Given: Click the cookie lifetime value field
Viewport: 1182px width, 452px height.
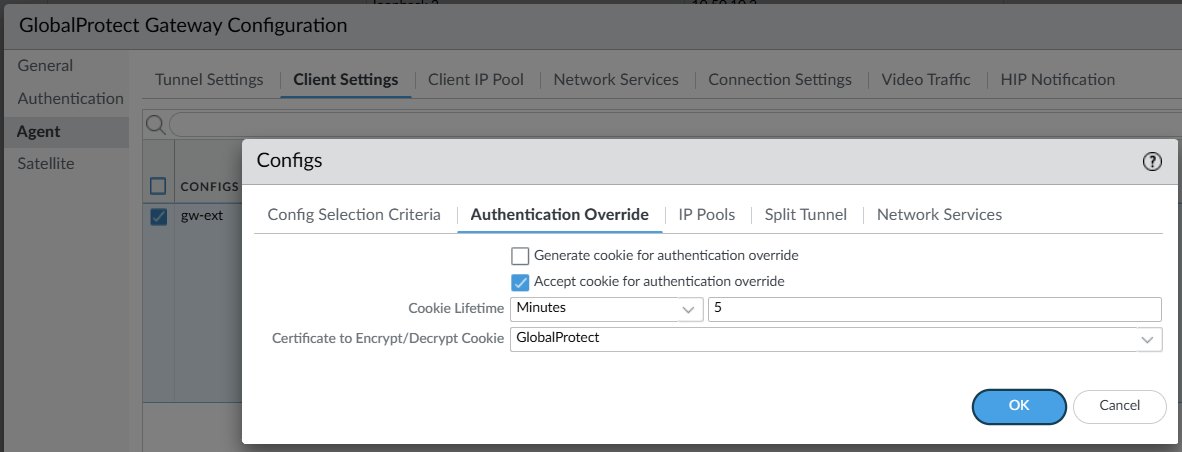Looking at the screenshot, I should (934, 309).
